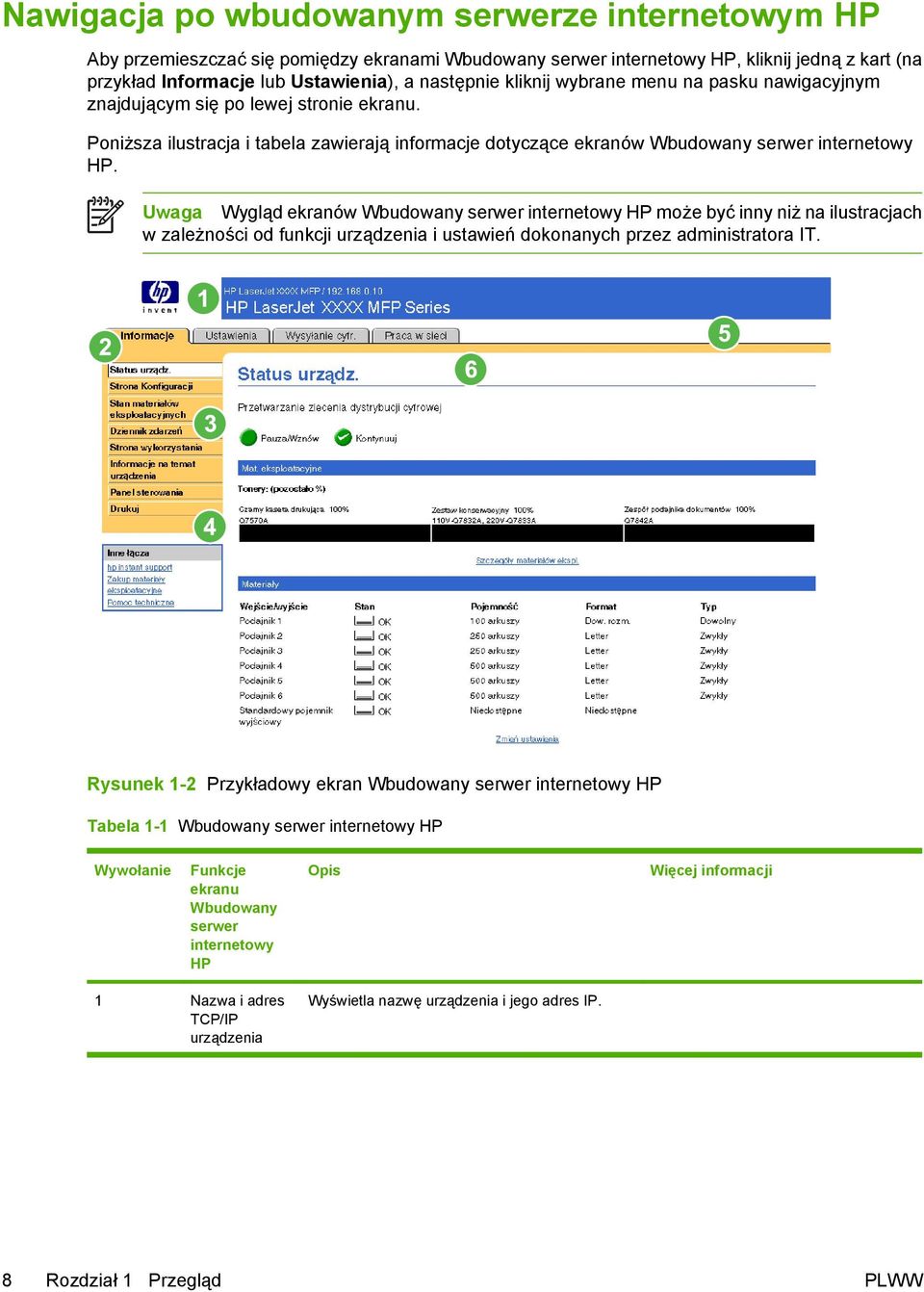The height and width of the screenshot is (1292, 924).
Task: Click the Mat. eksploatacyjne section header
Action: click(x=526, y=468)
